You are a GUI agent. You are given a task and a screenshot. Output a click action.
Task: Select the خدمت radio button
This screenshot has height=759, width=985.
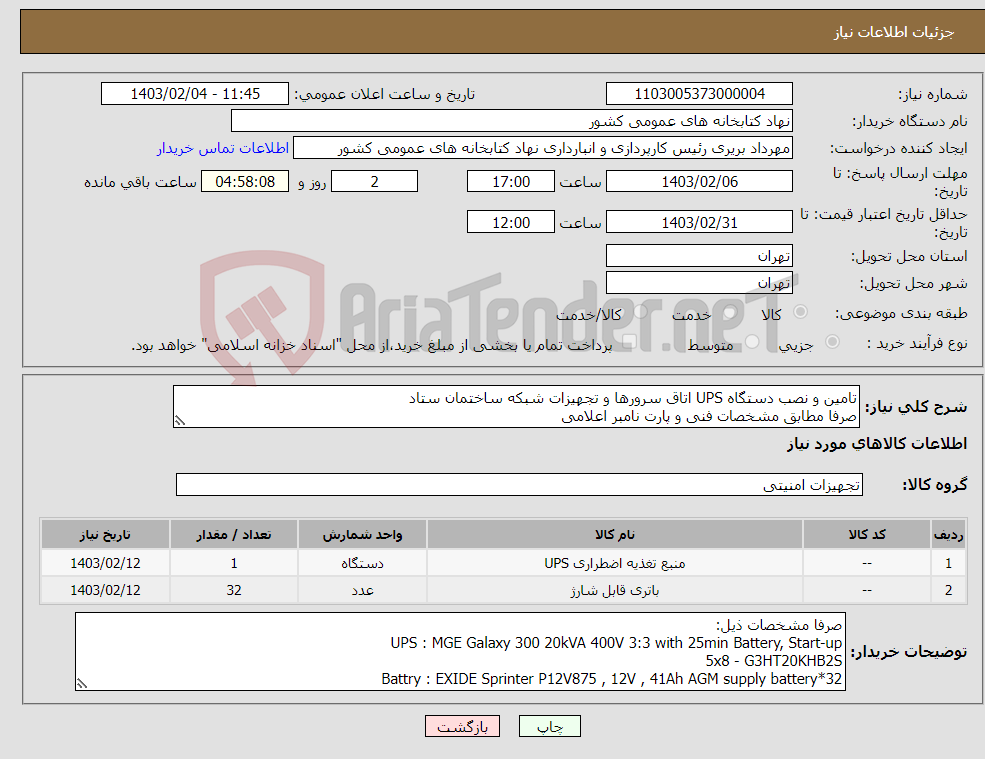729,312
